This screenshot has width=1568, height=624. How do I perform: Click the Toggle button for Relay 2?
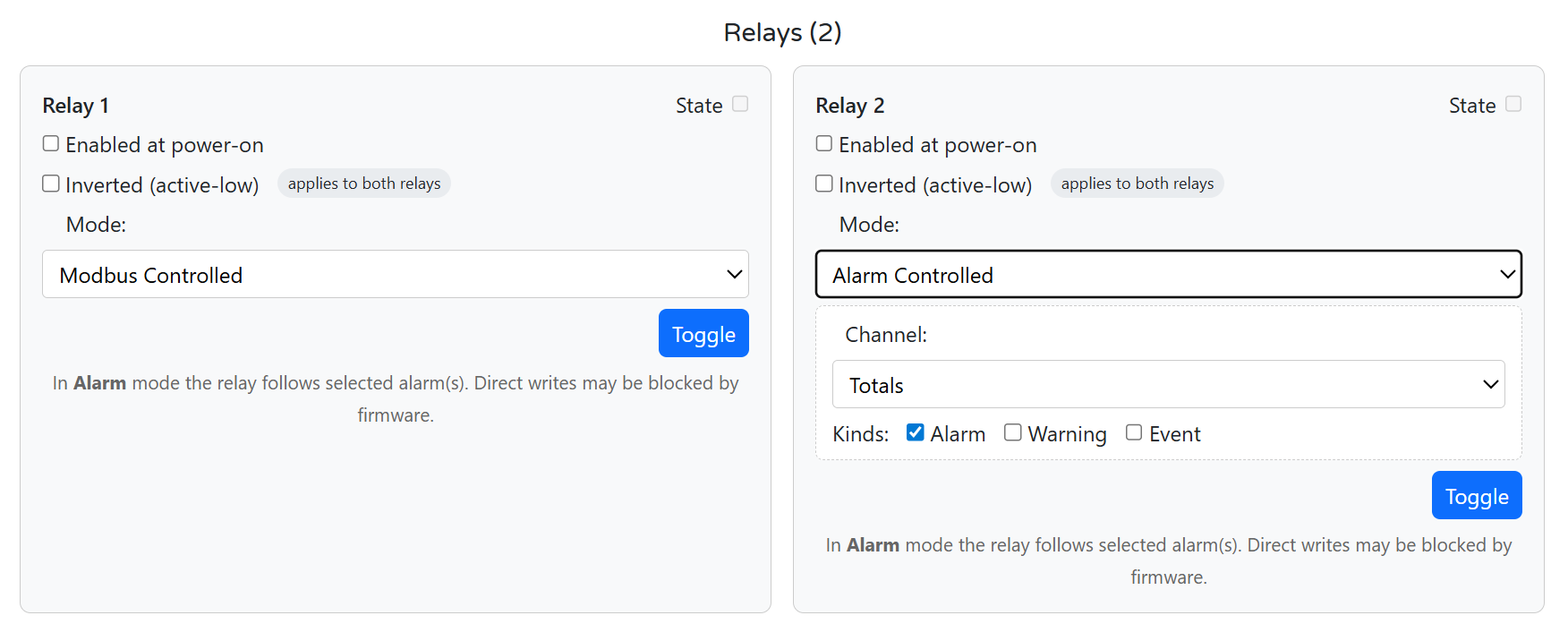1477,495
